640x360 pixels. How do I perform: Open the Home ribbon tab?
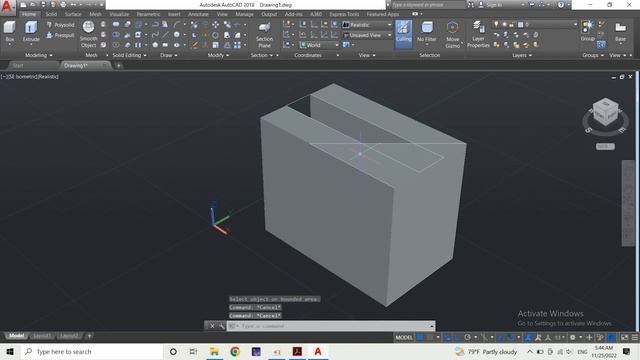pos(29,14)
